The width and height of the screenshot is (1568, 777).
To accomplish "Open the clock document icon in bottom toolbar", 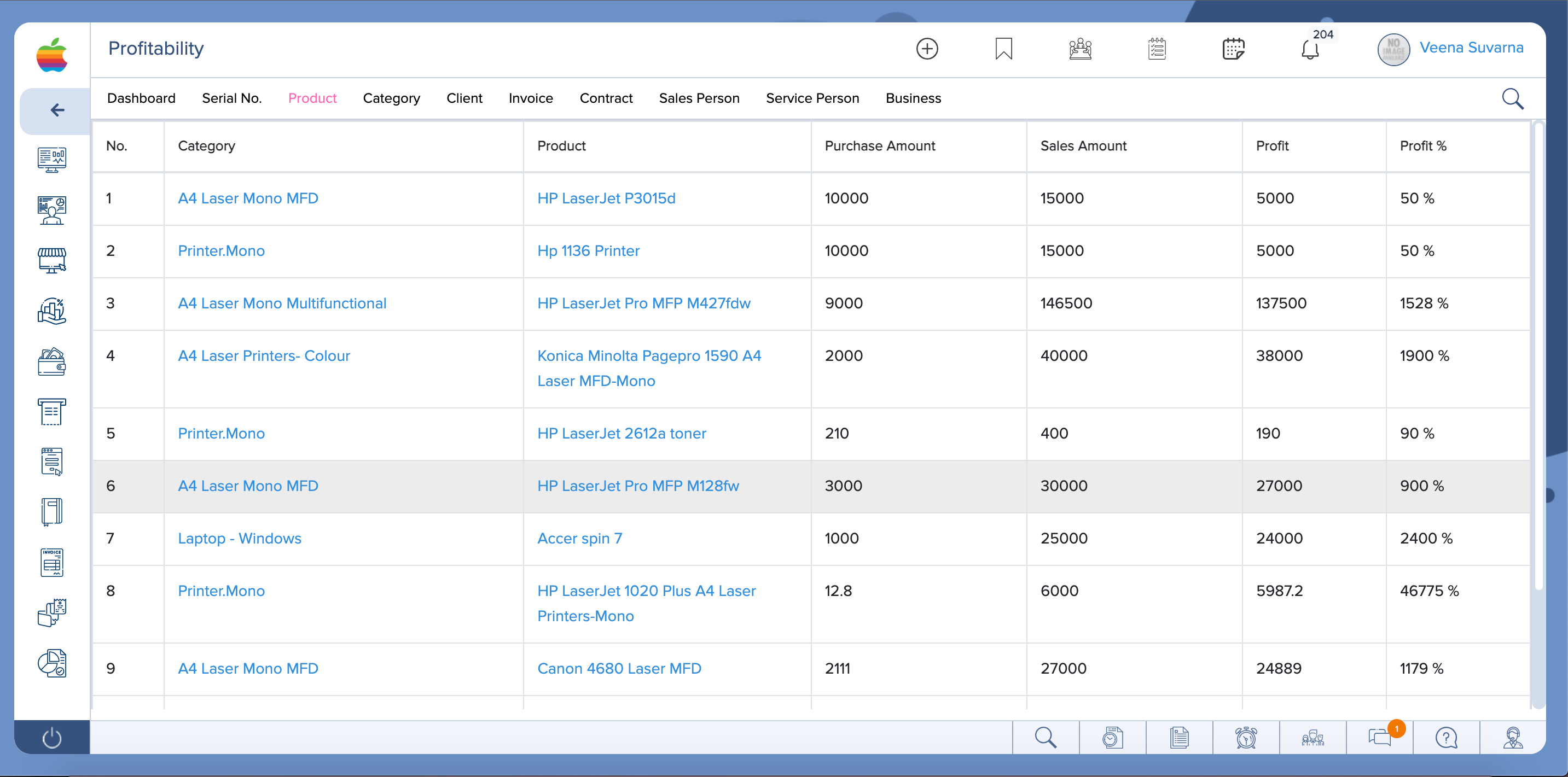I will point(1113,738).
